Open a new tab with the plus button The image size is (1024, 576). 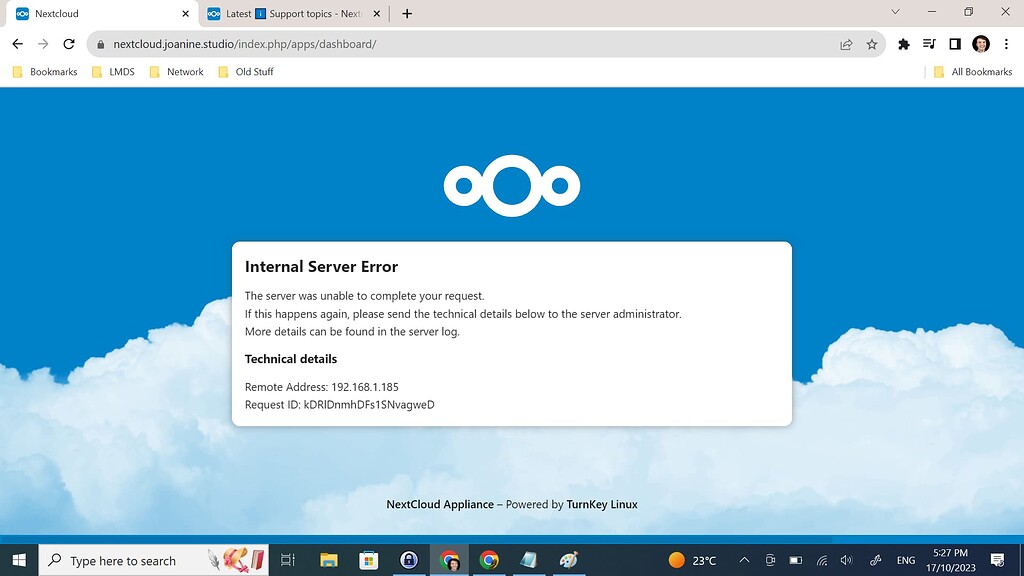[407, 14]
